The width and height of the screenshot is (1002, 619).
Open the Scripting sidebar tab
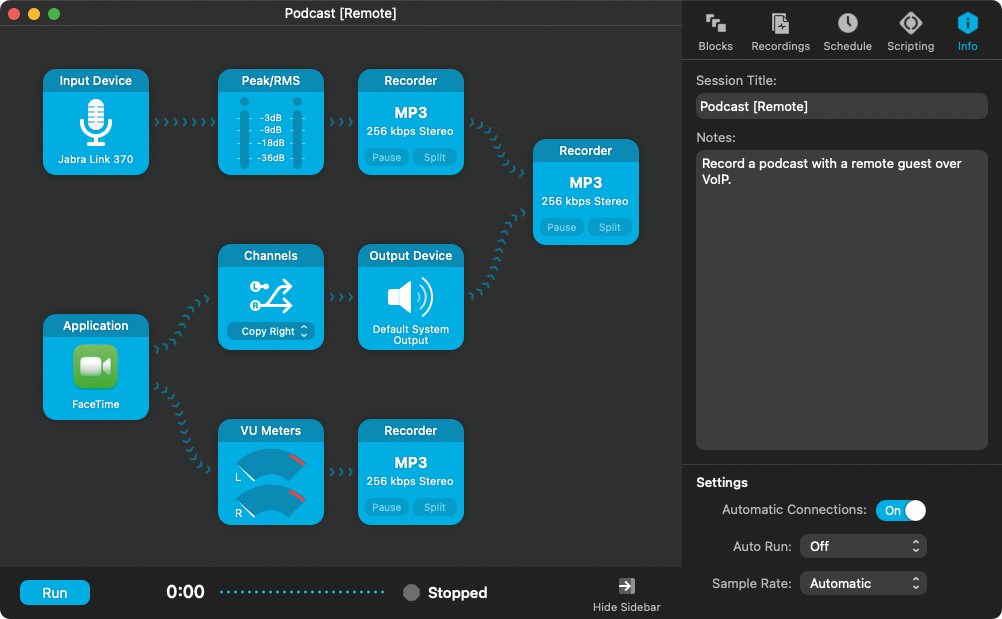(x=910, y=32)
